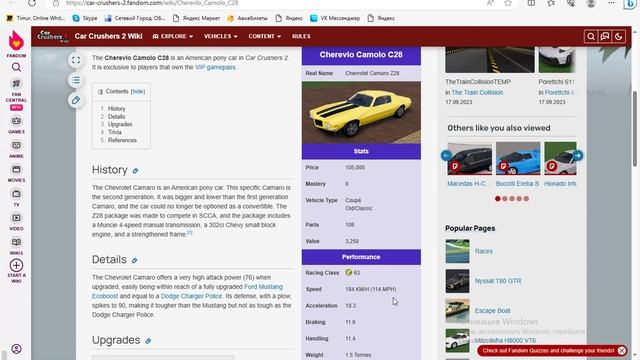Open the Nyssat T80 GTR page
This screenshot has width=640, height=360.
(498, 281)
